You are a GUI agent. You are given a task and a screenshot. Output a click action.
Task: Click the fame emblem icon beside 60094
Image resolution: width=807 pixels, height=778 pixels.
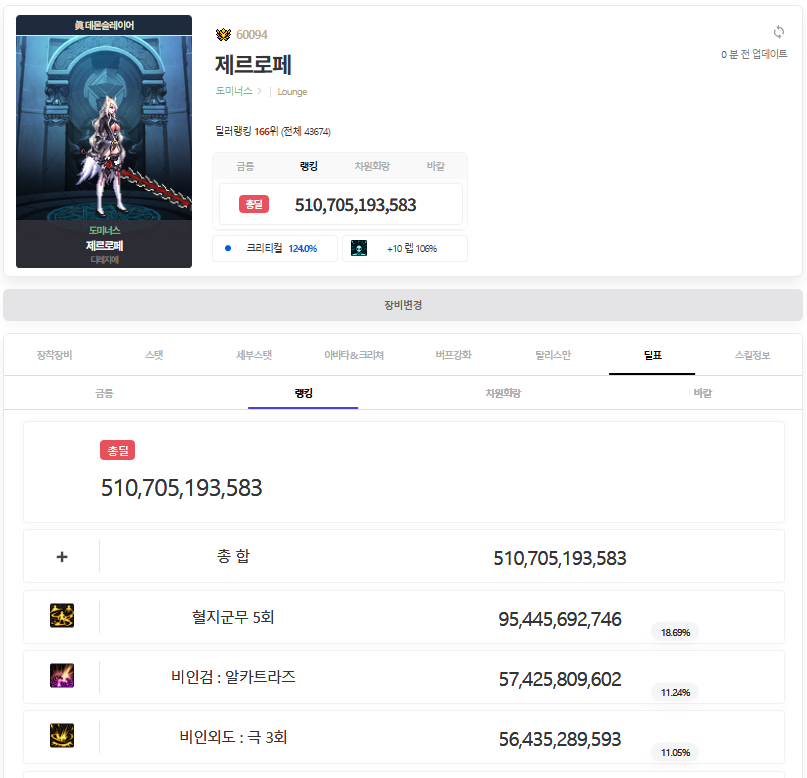pyautogui.click(x=223, y=35)
